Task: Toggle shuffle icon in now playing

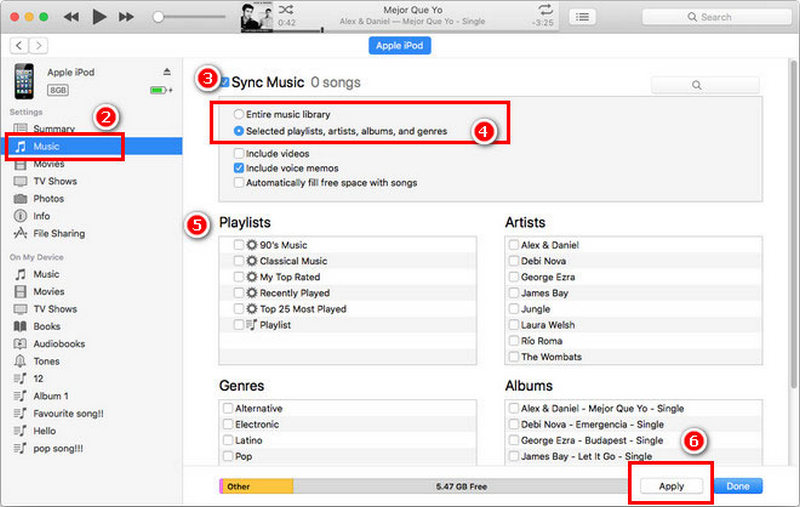Action: click(x=286, y=9)
